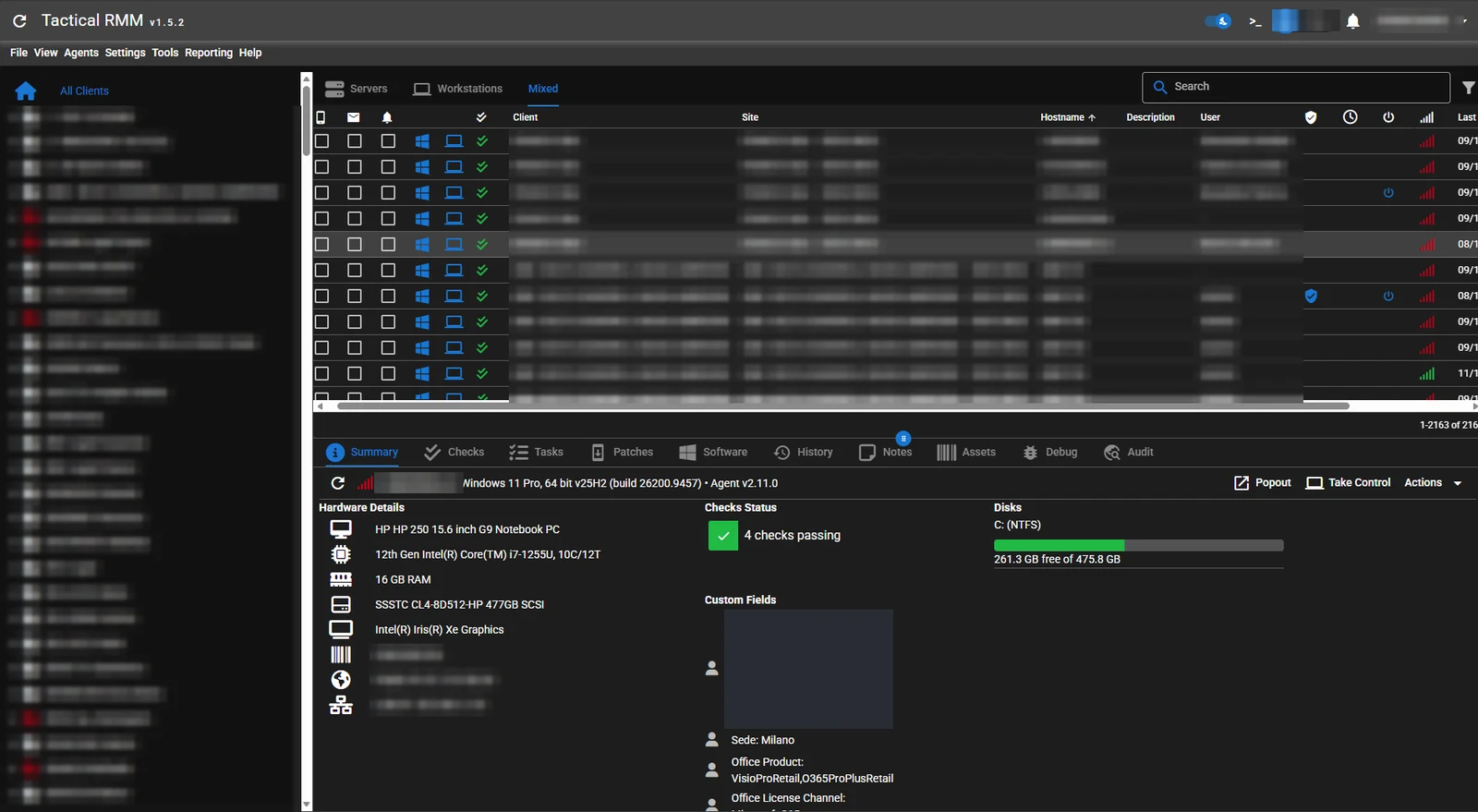This screenshot has width=1478, height=812.
Task: Sort by the signal bars column header
Action: (x=1426, y=117)
